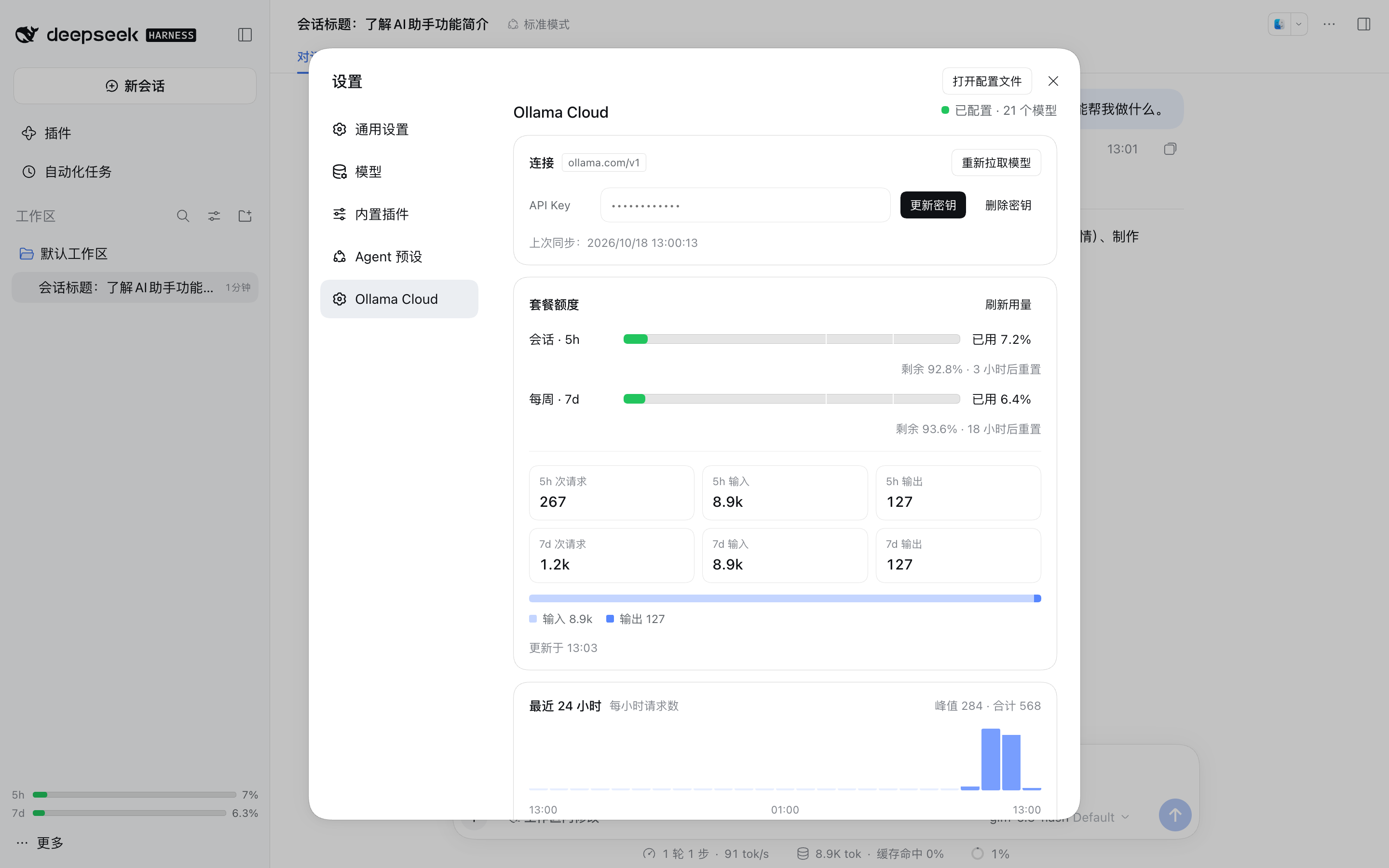The width and height of the screenshot is (1389, 868).
Task: Close the settings dialog
Action: (1053, 81)
